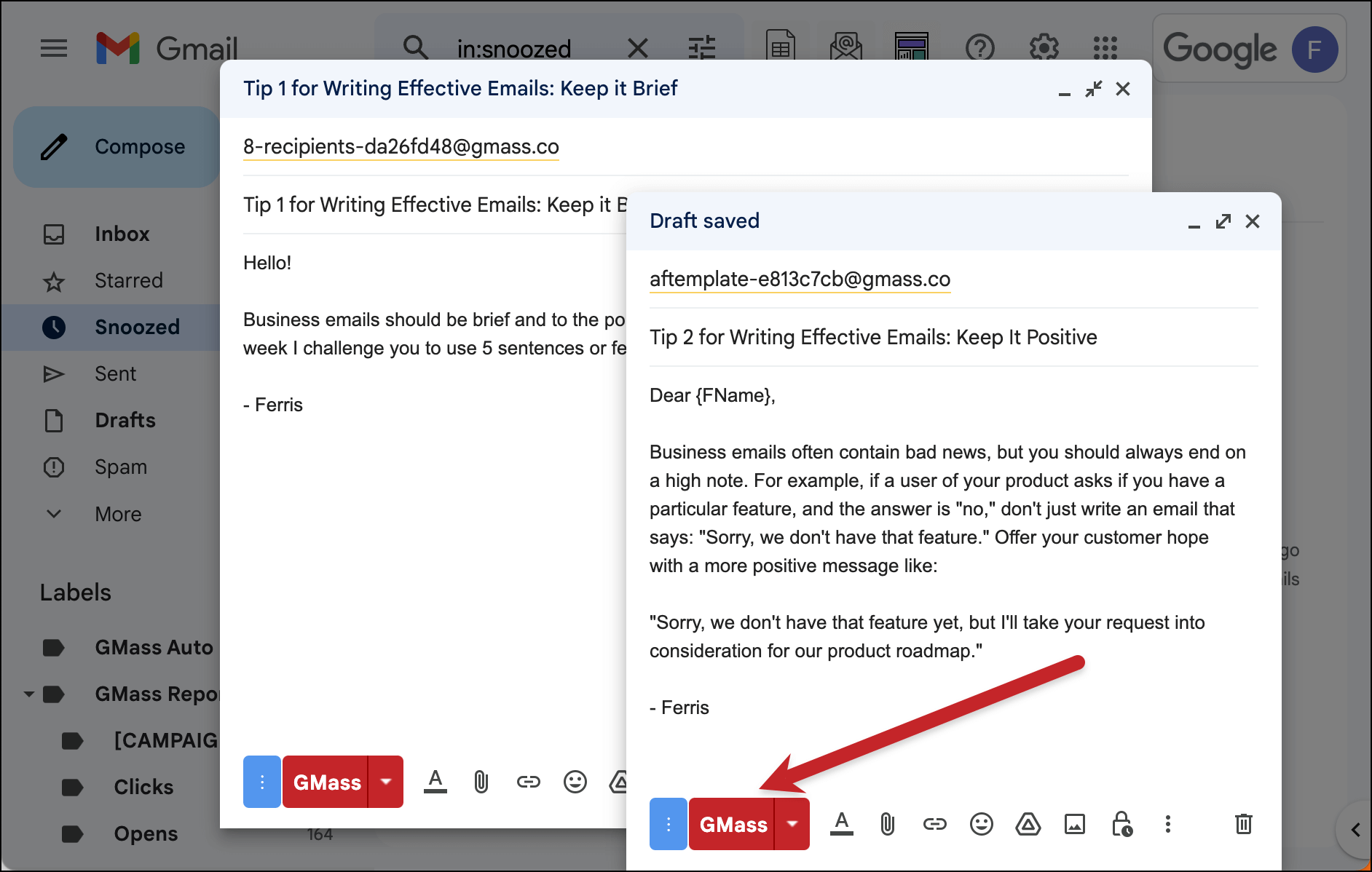Open the Clicks label
Viewport: 1372px width, 872px height.
click(143, 788)
